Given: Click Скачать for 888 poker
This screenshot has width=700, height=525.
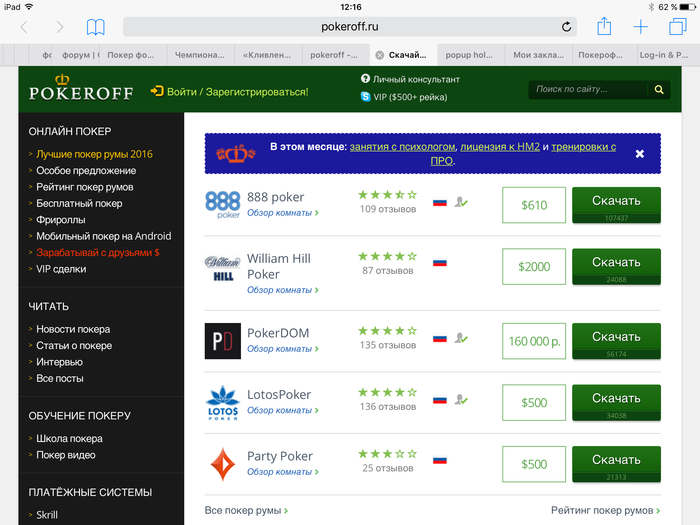Looking at the screenshot, I should pyautogui.click(x=617, y=205).
